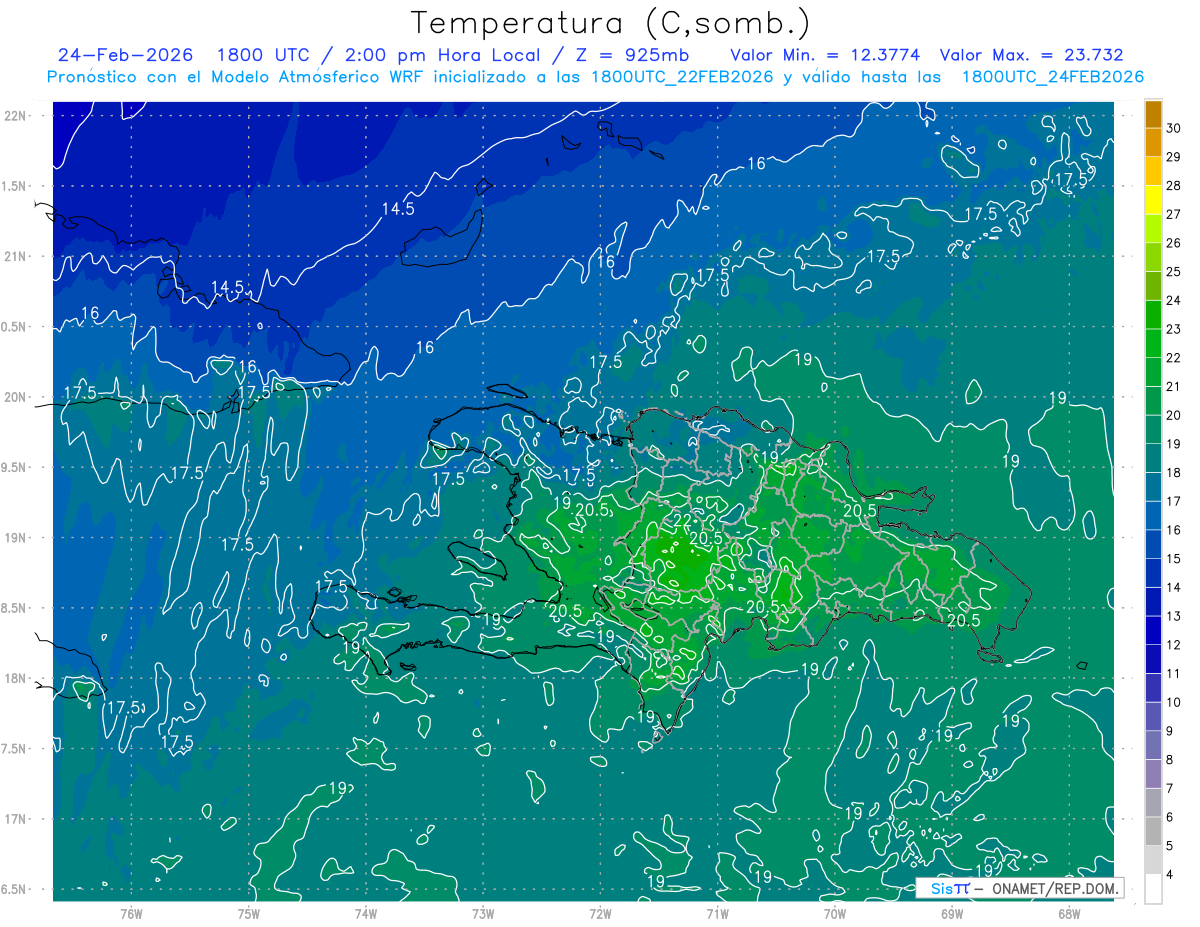1200x927 pixels.
Task: Click the '71W' longitude axis label
Action: [717, 913]
